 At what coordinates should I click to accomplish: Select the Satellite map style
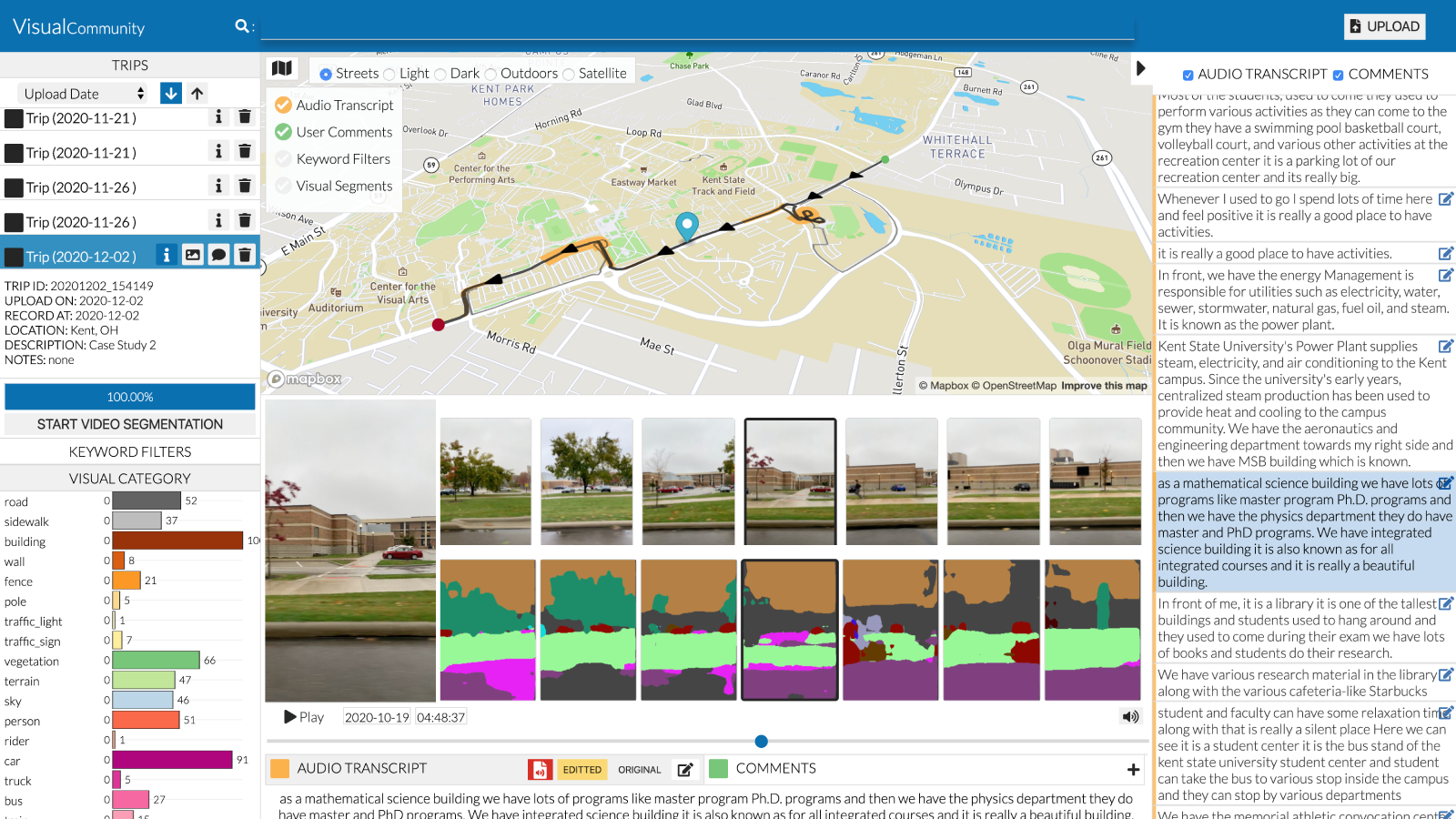pyautogui.click(x=570, y=75)
